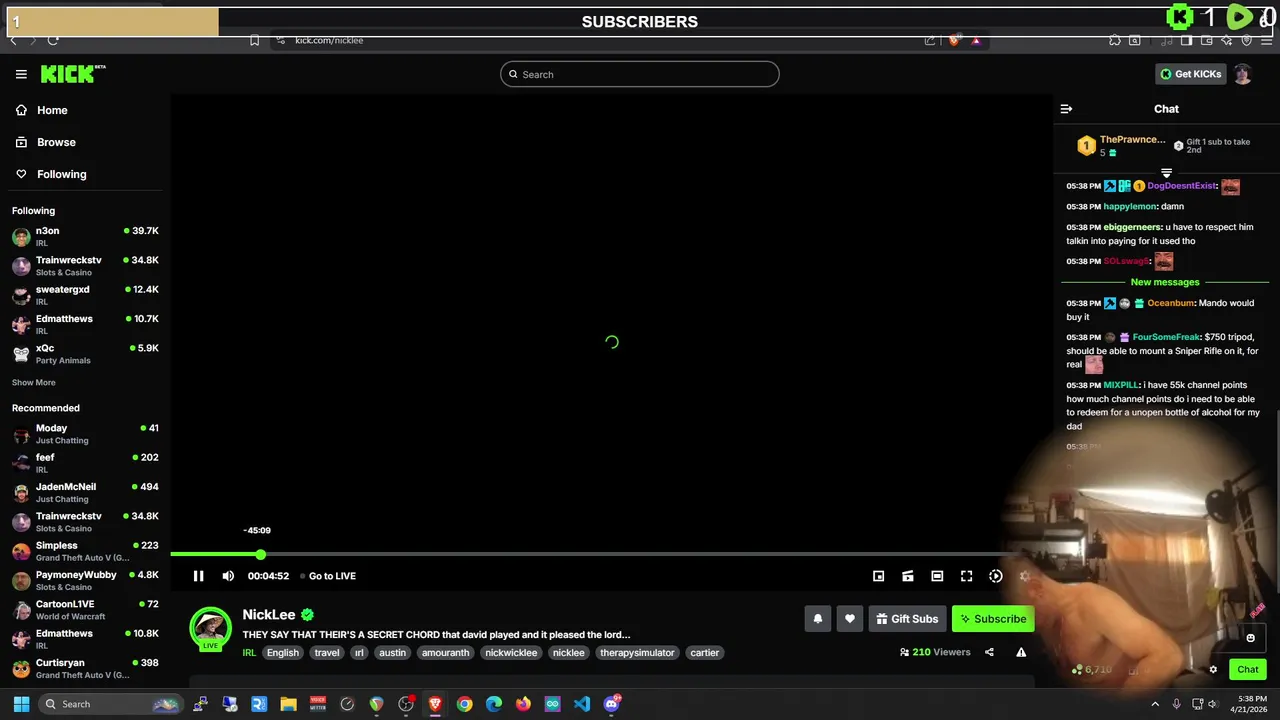The width and height of the screenshot is (1280, 720).
Task: Send message with the Chat button
Action: tap(1248, 670)
